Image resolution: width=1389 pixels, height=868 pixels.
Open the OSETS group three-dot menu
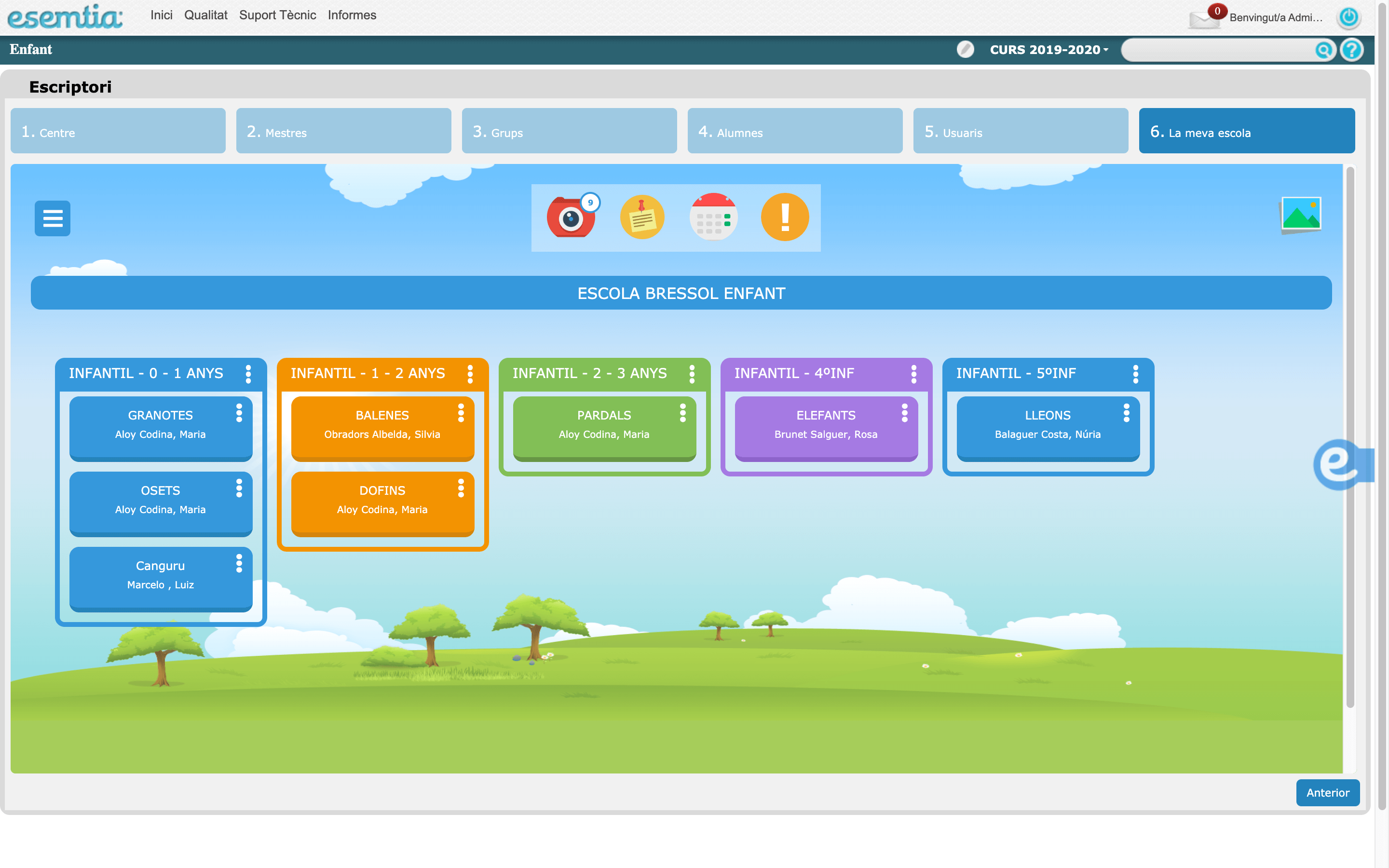coord(239,488)
